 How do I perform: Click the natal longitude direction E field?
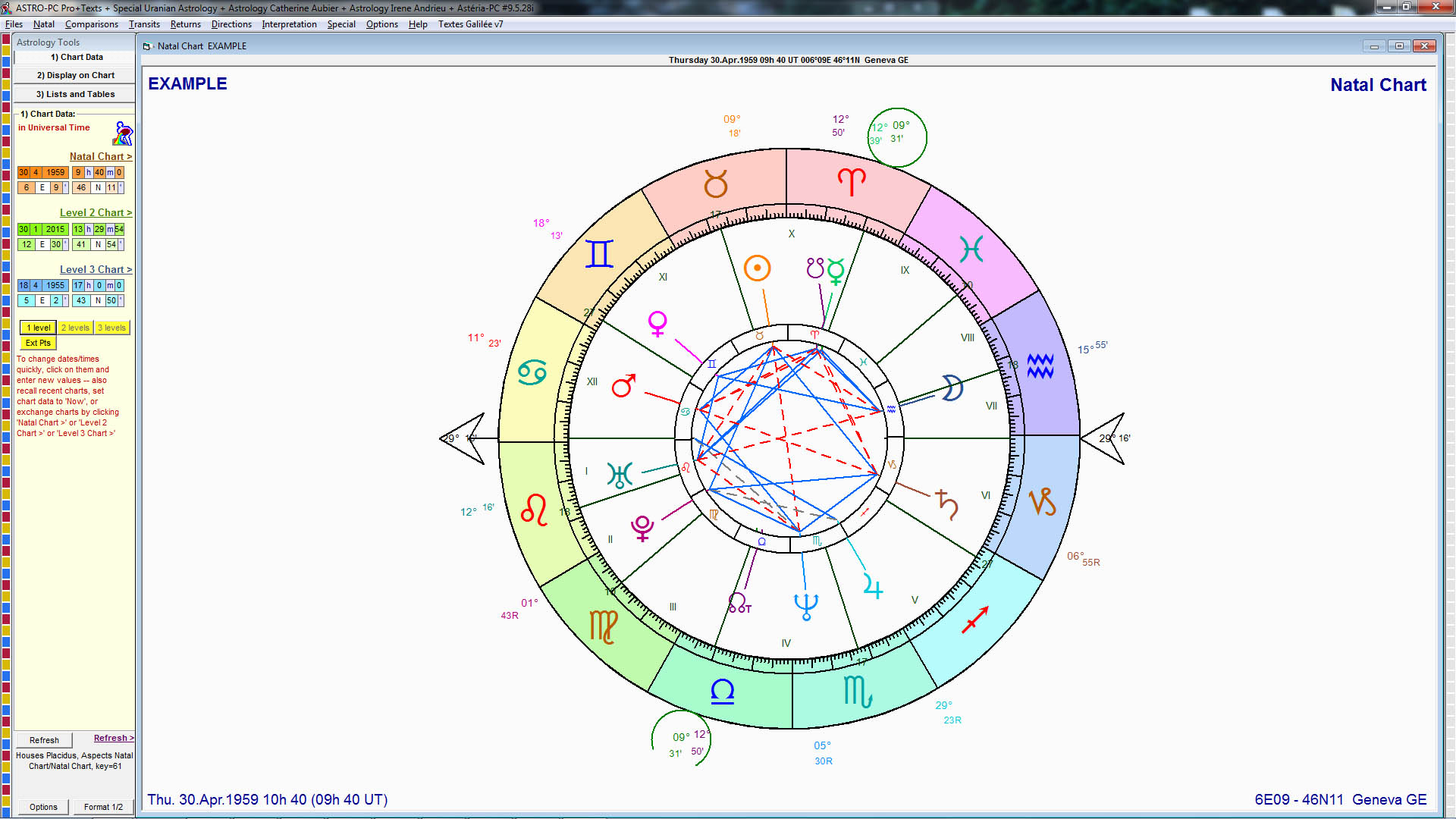pyautogui.click(x=42, y=188)
